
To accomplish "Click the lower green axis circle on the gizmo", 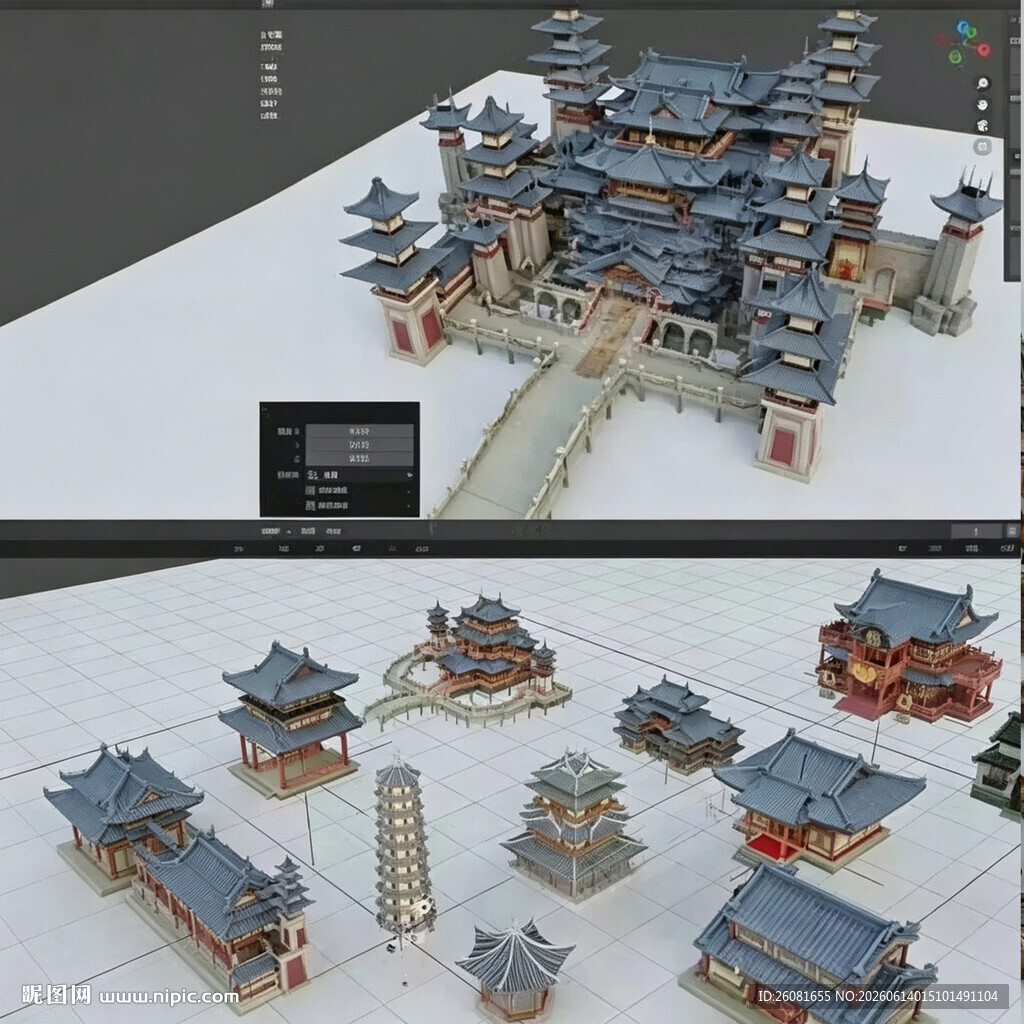I will [955, 57].
